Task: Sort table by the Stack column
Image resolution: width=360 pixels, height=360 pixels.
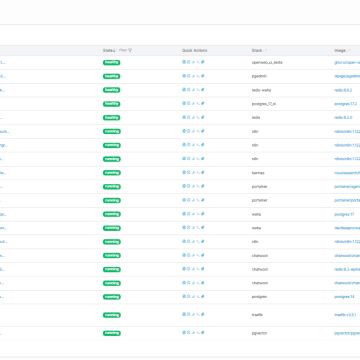Action: (257, 50)
